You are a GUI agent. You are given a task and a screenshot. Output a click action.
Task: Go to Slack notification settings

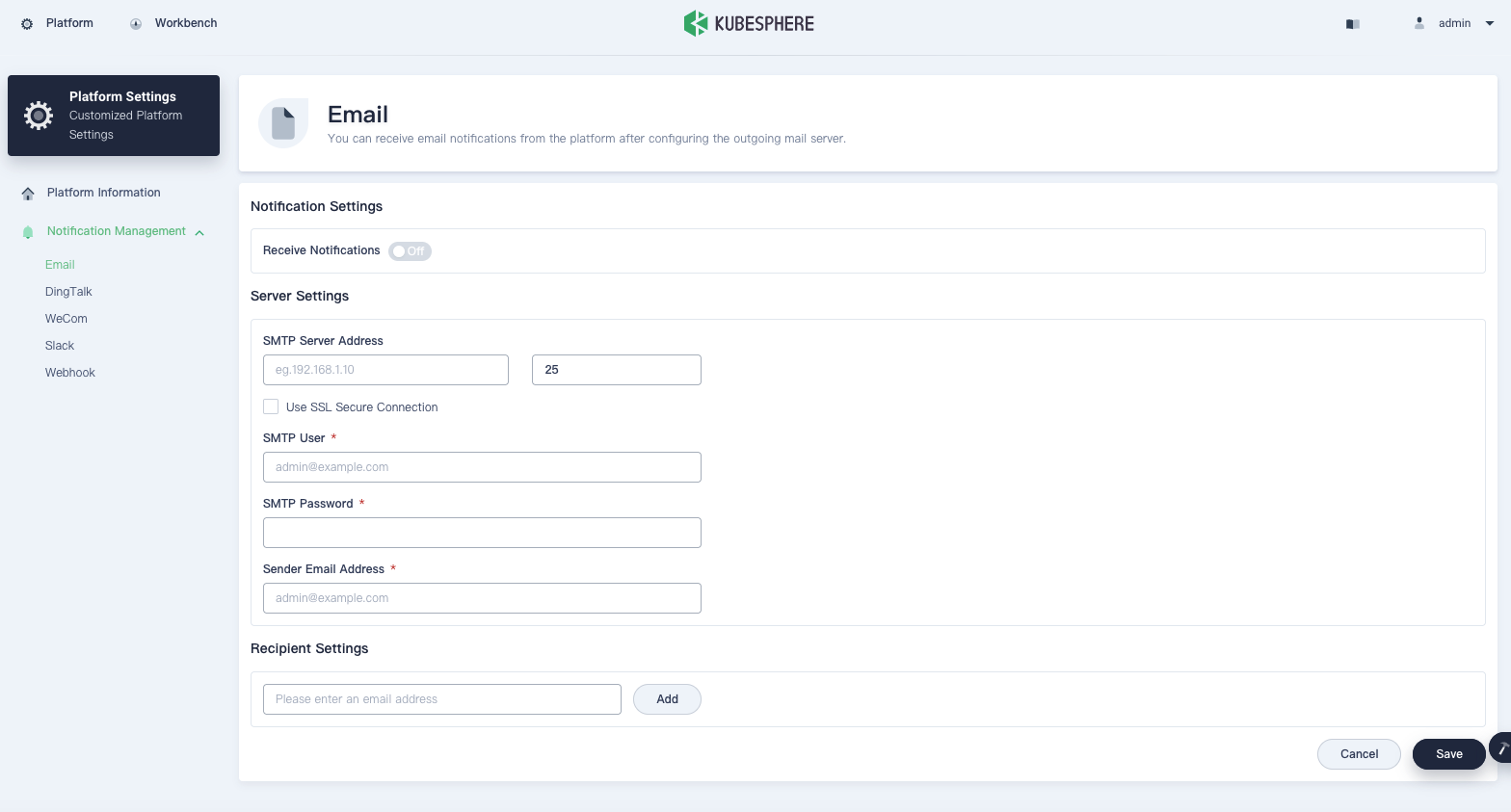[x=60, y=346]
